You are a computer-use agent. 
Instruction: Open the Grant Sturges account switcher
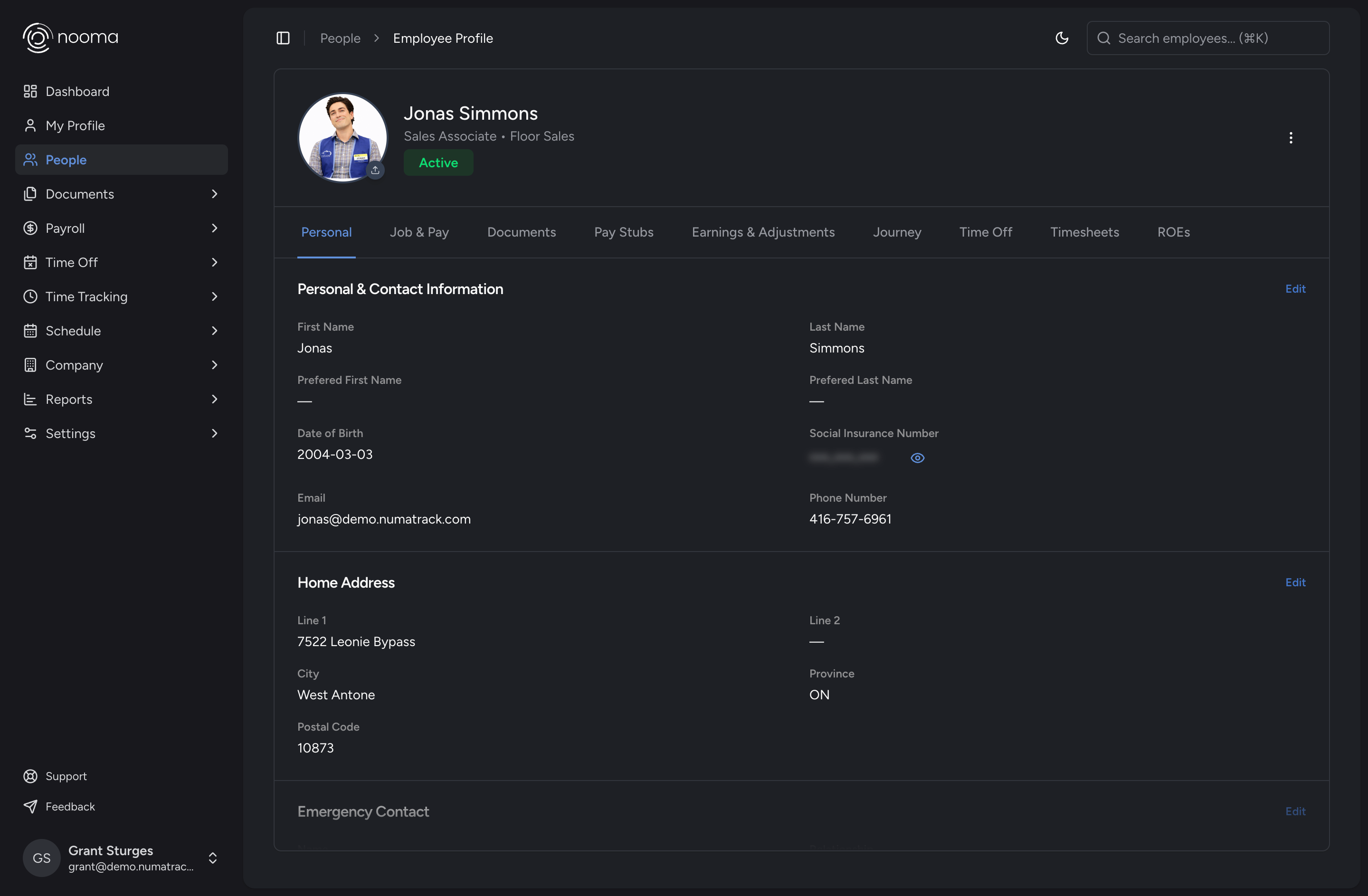[x=121, y=858]
